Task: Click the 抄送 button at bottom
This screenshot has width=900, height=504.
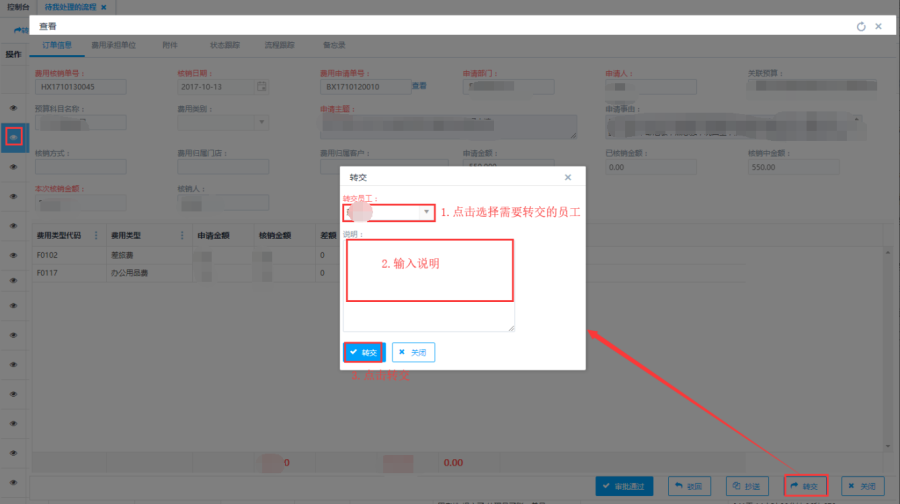Action: click(748, 486)
